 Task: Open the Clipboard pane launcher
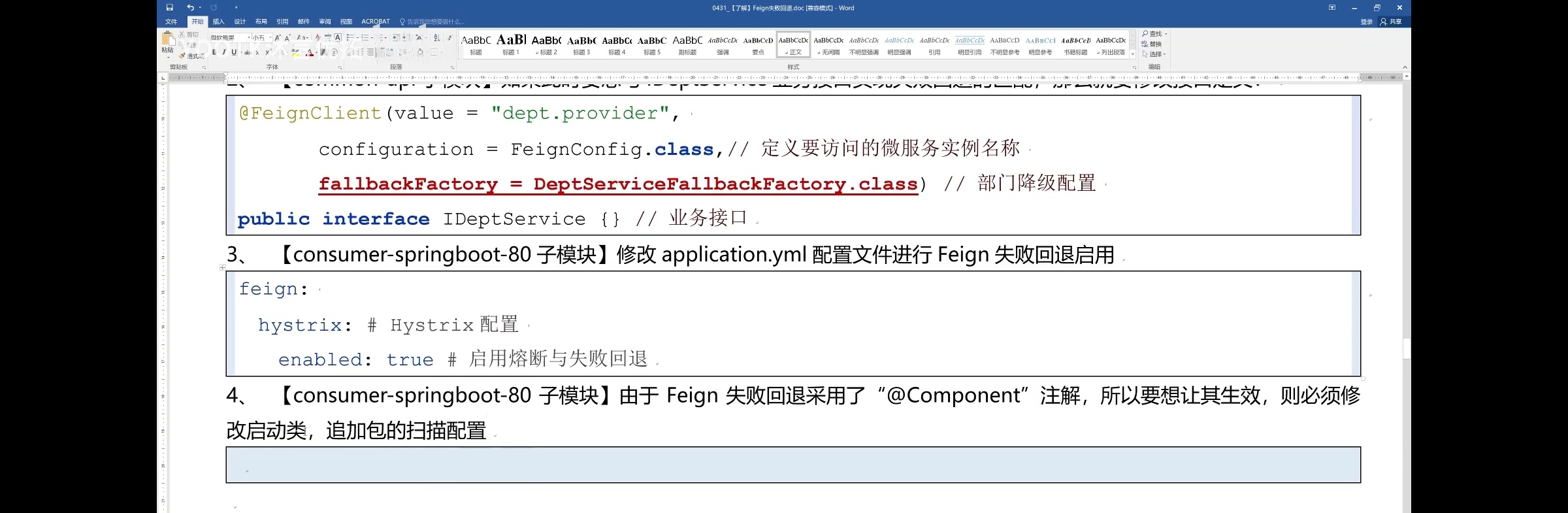point(204,67)
